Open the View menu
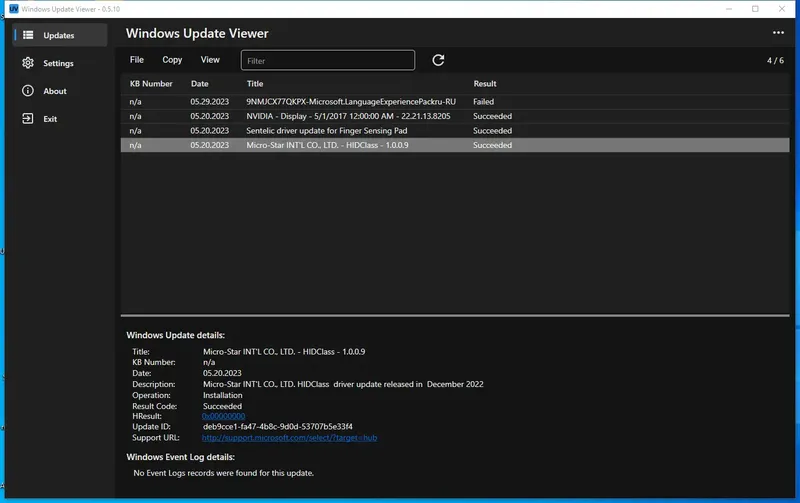 point(210,60)
